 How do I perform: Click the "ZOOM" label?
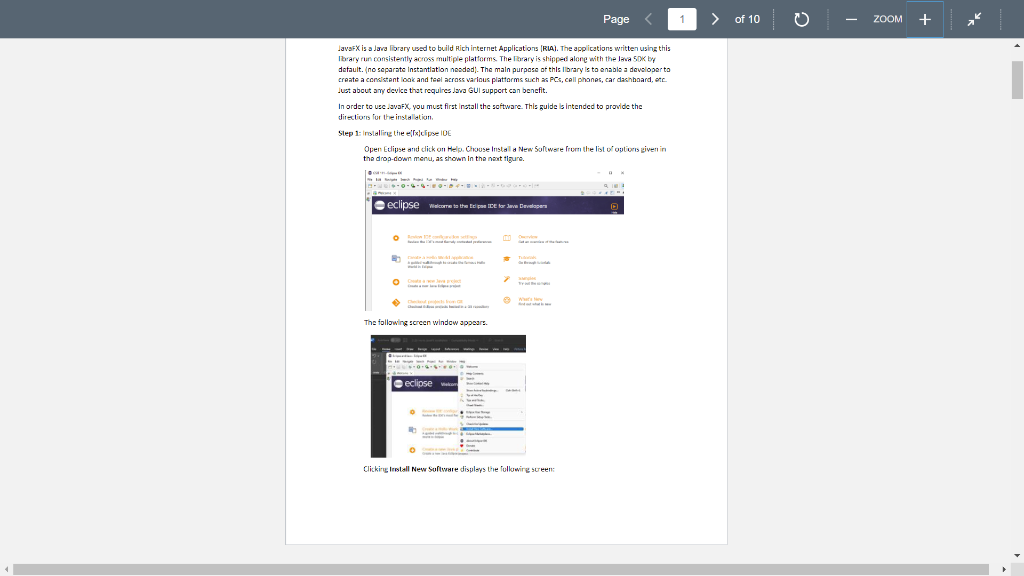click(x=888, y=19)
